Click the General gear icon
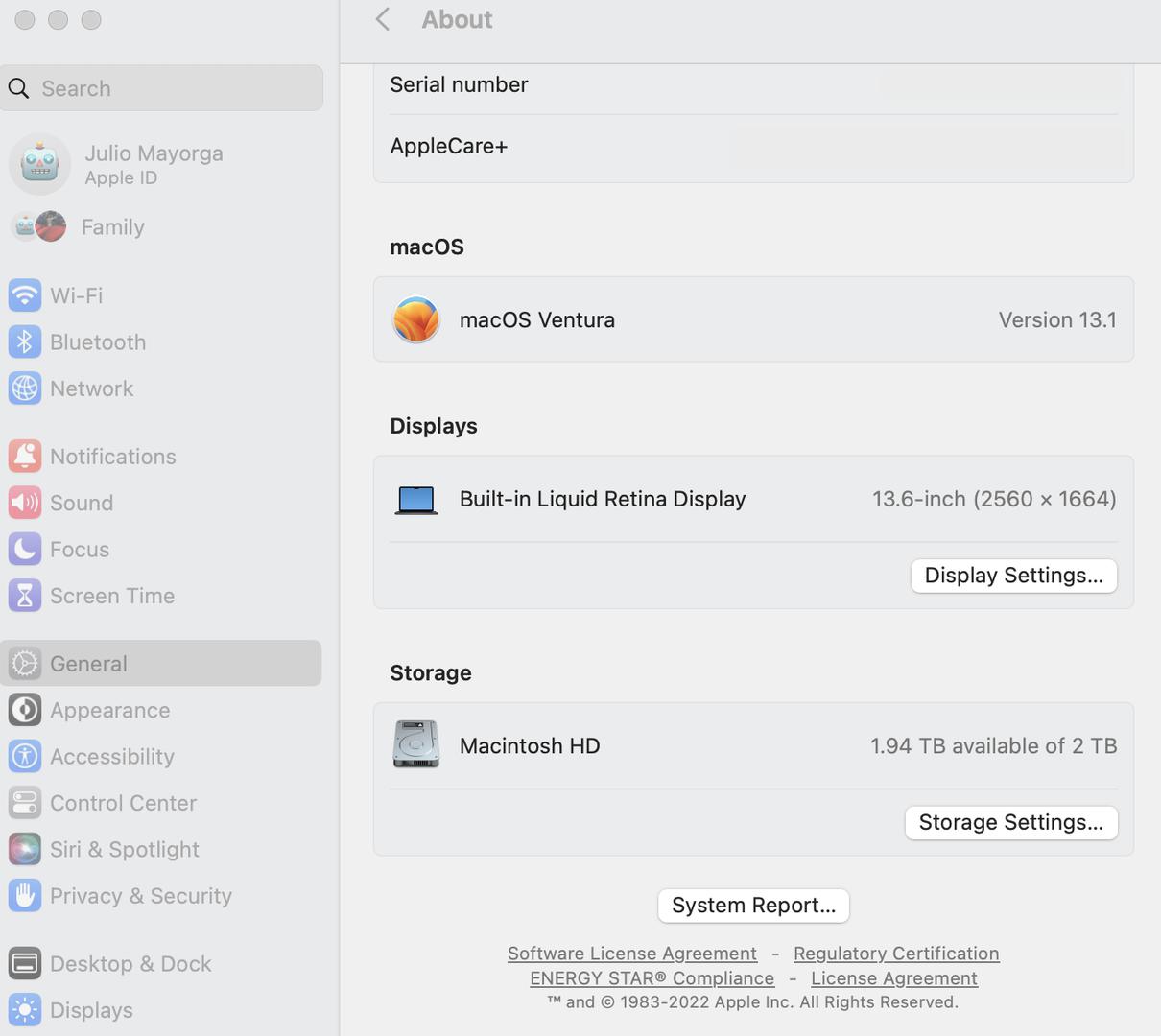 point(25,663)
